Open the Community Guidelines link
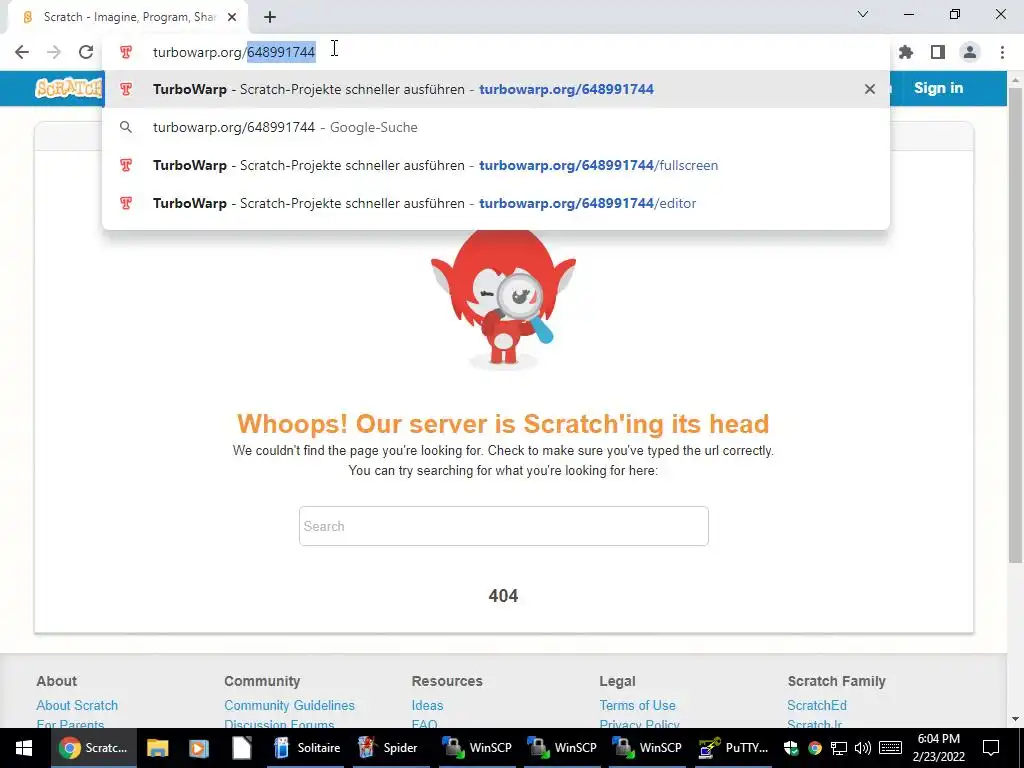1024x768 pixels. (x=289, y=705)
